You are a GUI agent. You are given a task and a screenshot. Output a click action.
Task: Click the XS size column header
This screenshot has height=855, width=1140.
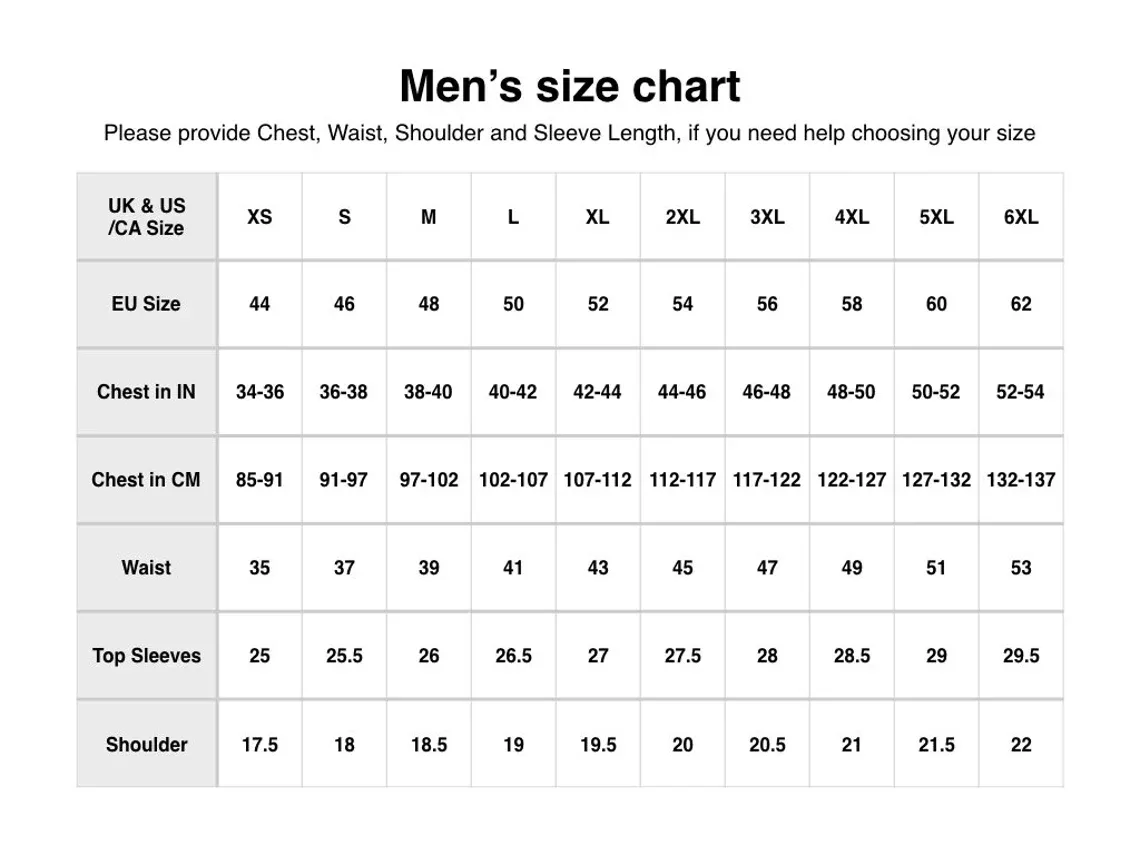point(259,217)
